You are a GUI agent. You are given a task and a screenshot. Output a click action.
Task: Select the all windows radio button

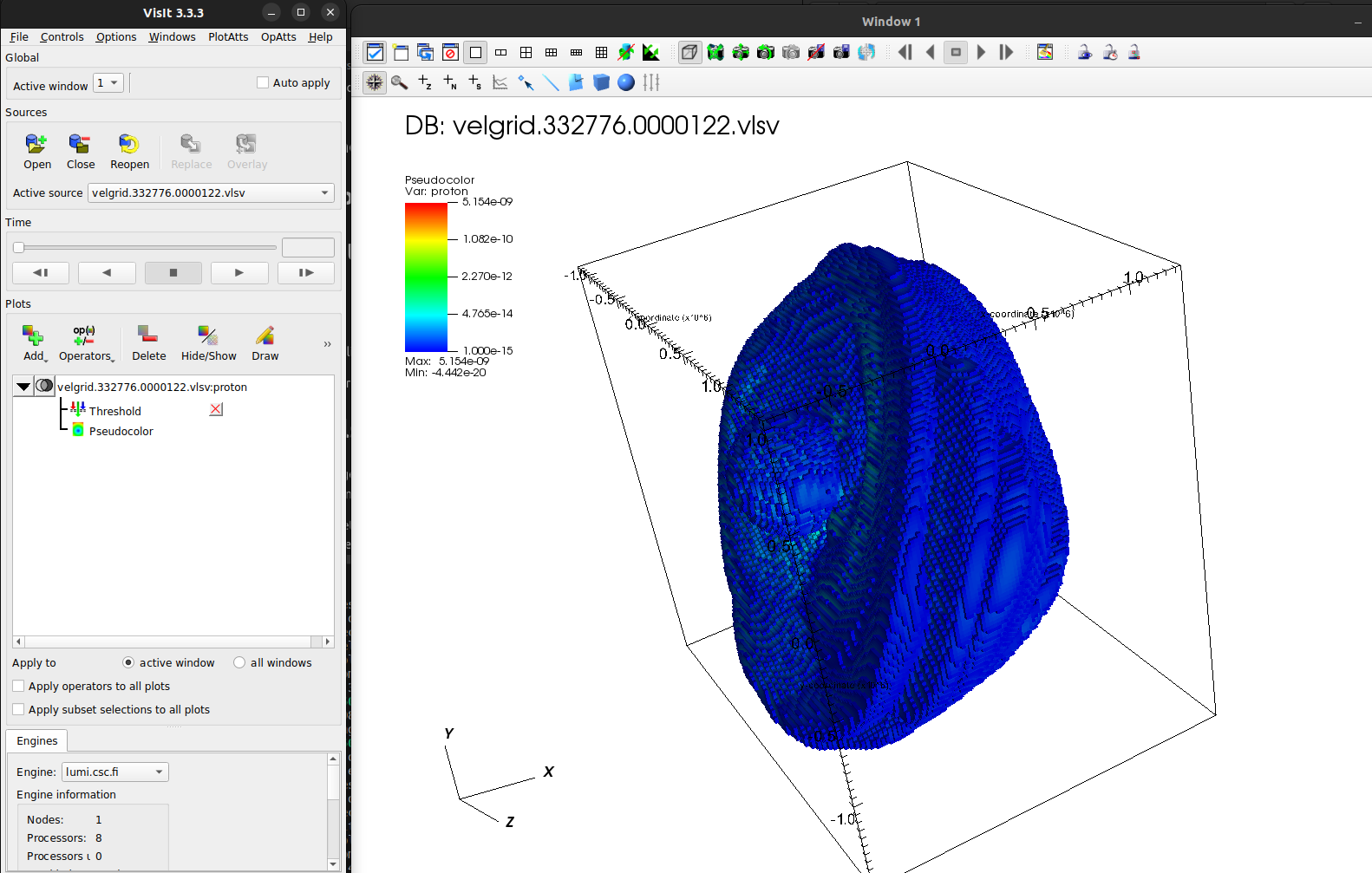[239, 662]
